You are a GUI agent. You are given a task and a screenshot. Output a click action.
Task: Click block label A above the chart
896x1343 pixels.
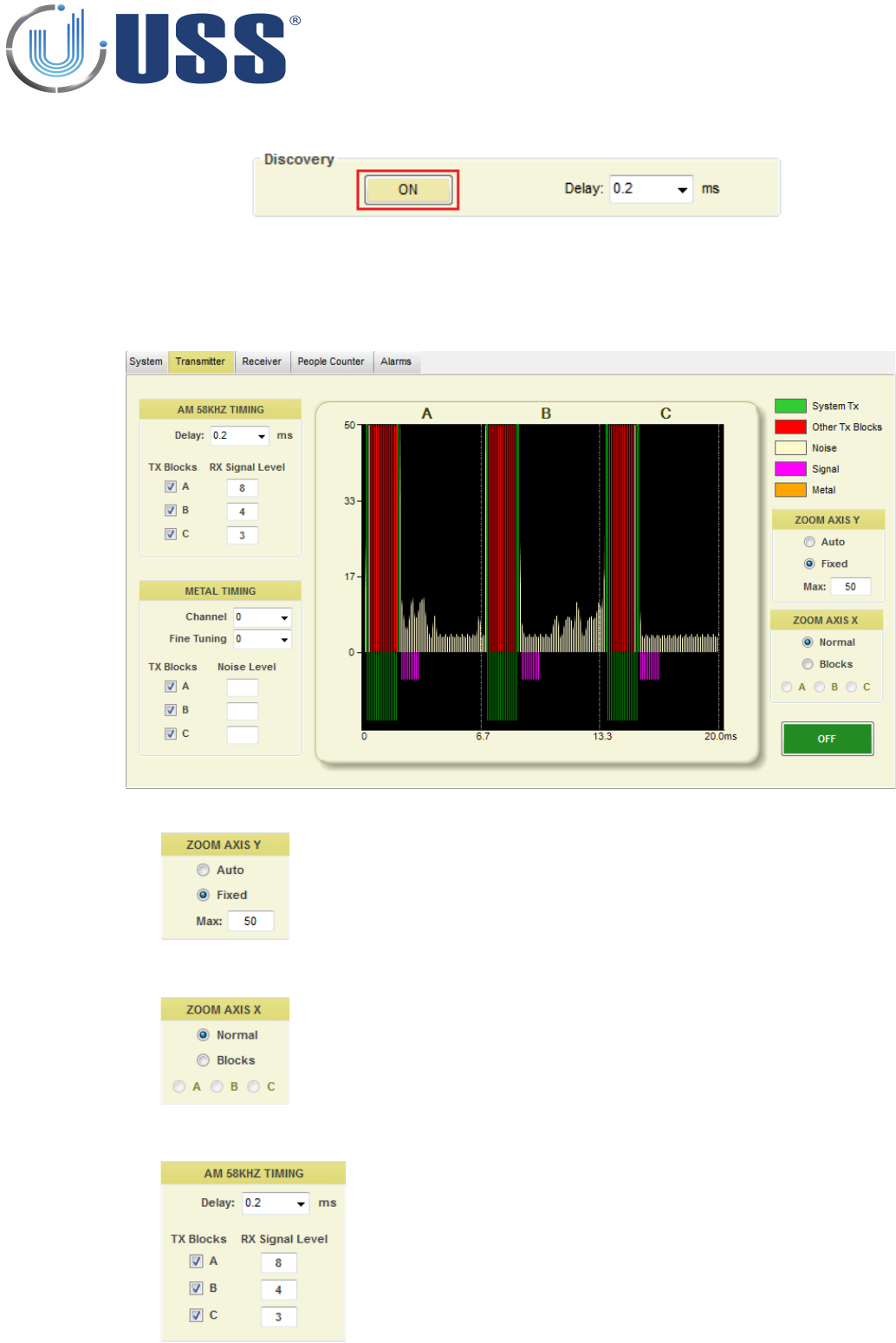coord(426,414)
